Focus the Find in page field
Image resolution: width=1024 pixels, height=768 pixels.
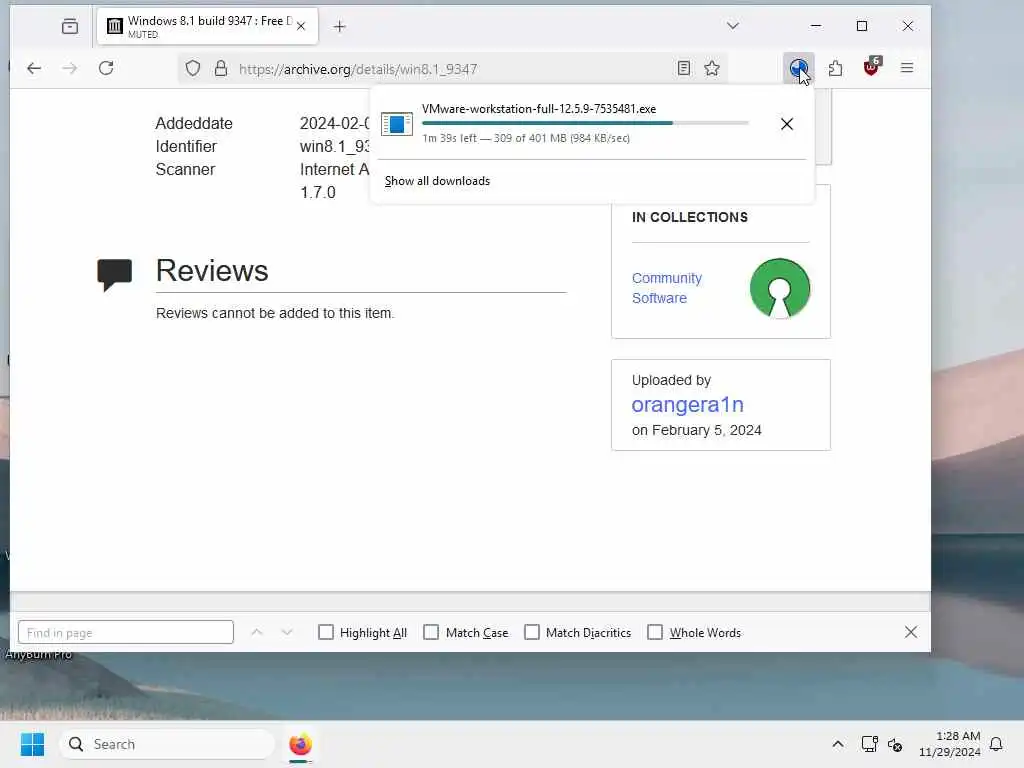tap(125, 632)
